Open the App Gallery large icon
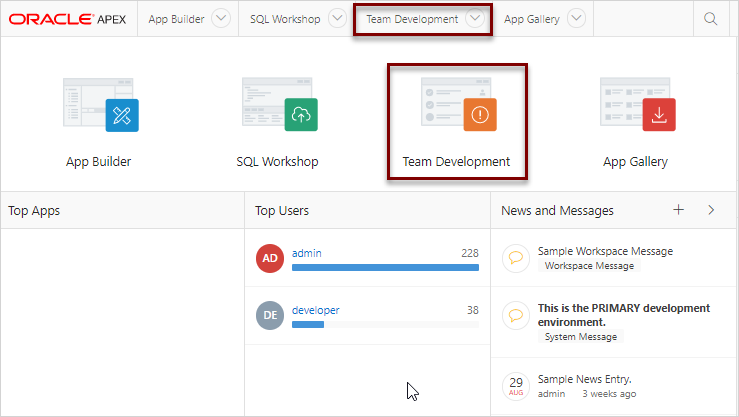This screenshot has width=739, height=417. 637,105
